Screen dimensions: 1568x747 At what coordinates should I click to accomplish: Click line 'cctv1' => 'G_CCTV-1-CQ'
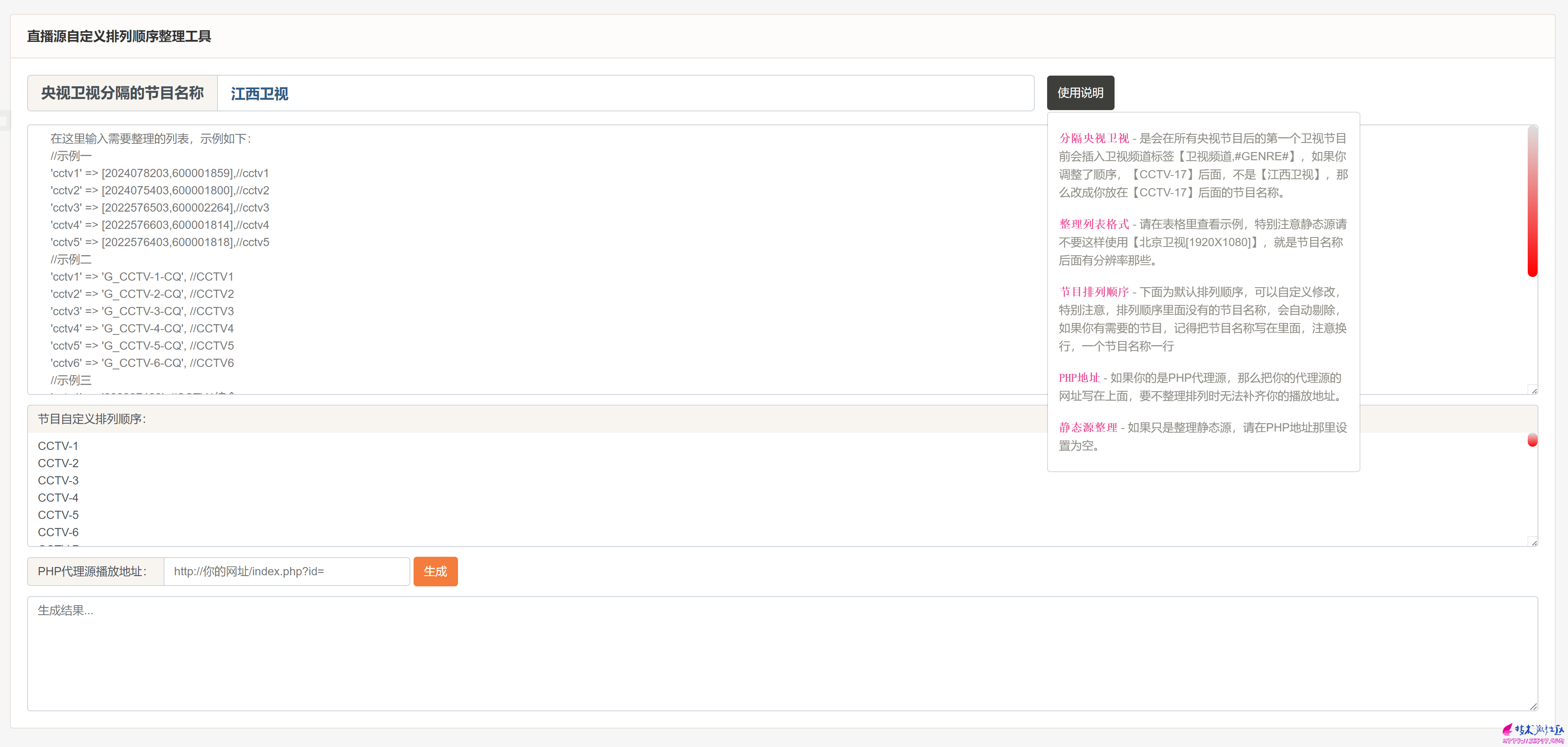tap(142, 277)
